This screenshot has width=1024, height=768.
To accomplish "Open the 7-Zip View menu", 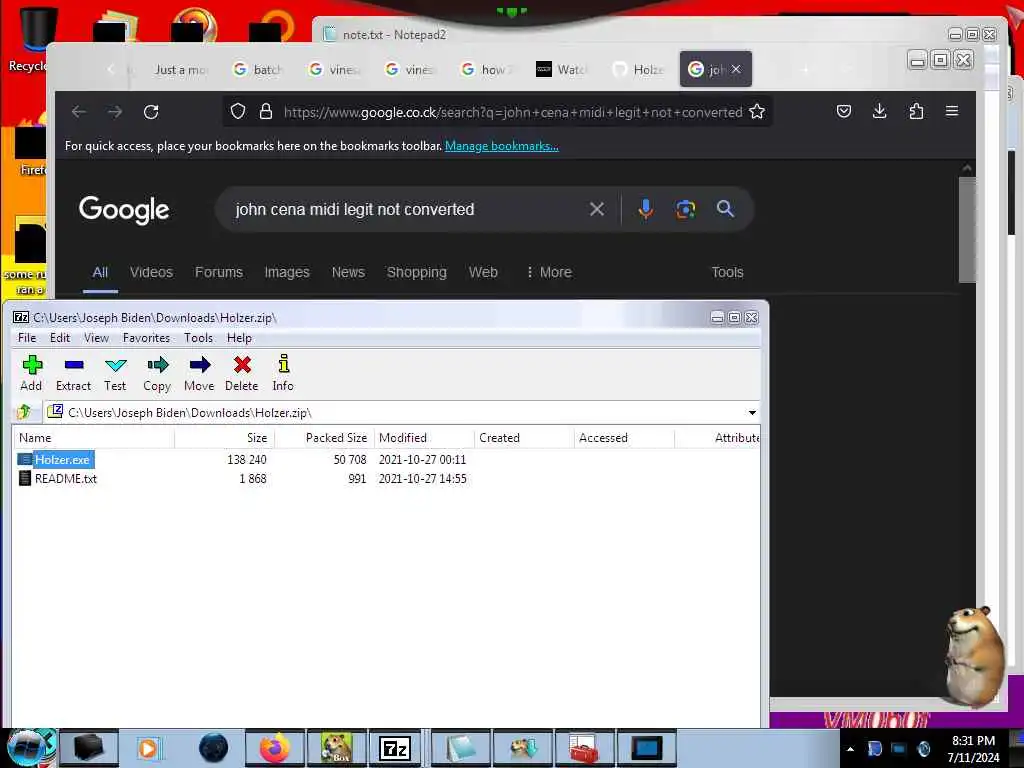I will point(96,338).
